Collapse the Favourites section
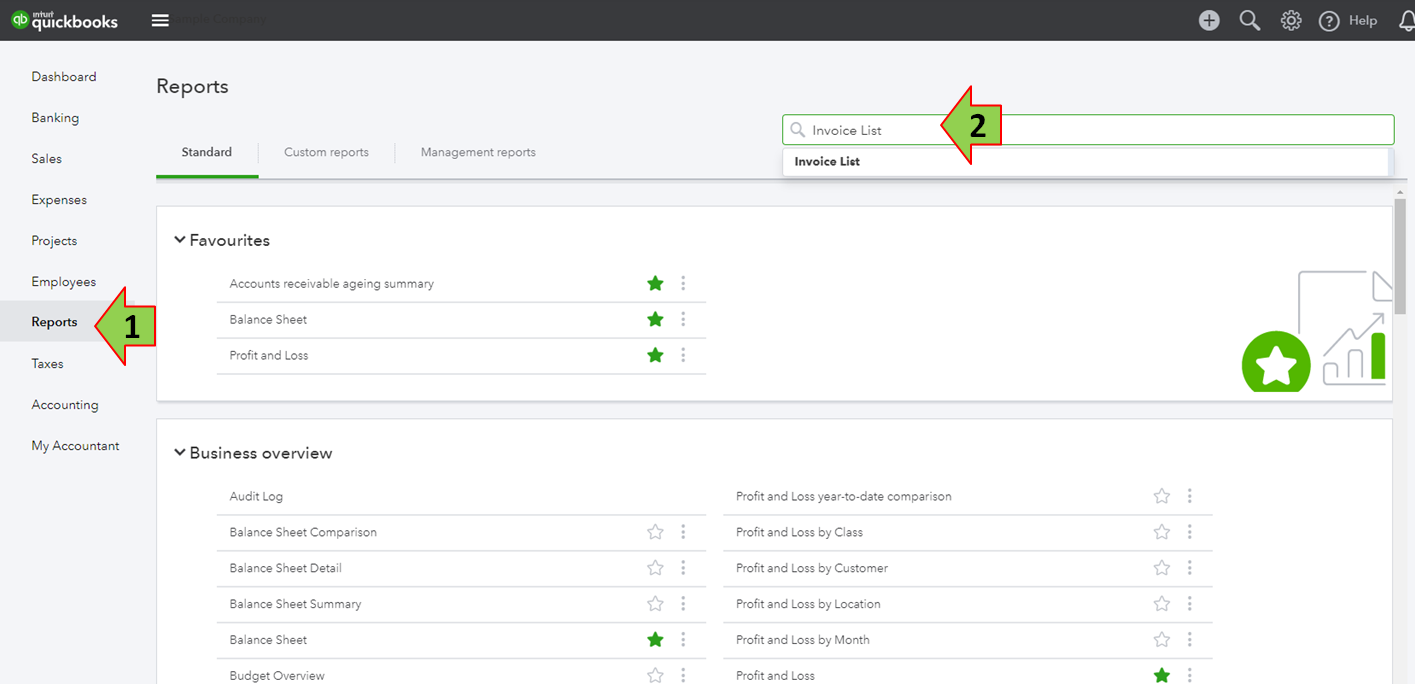1415x684 pixels. pyautogui.click(x=179, y=239)
